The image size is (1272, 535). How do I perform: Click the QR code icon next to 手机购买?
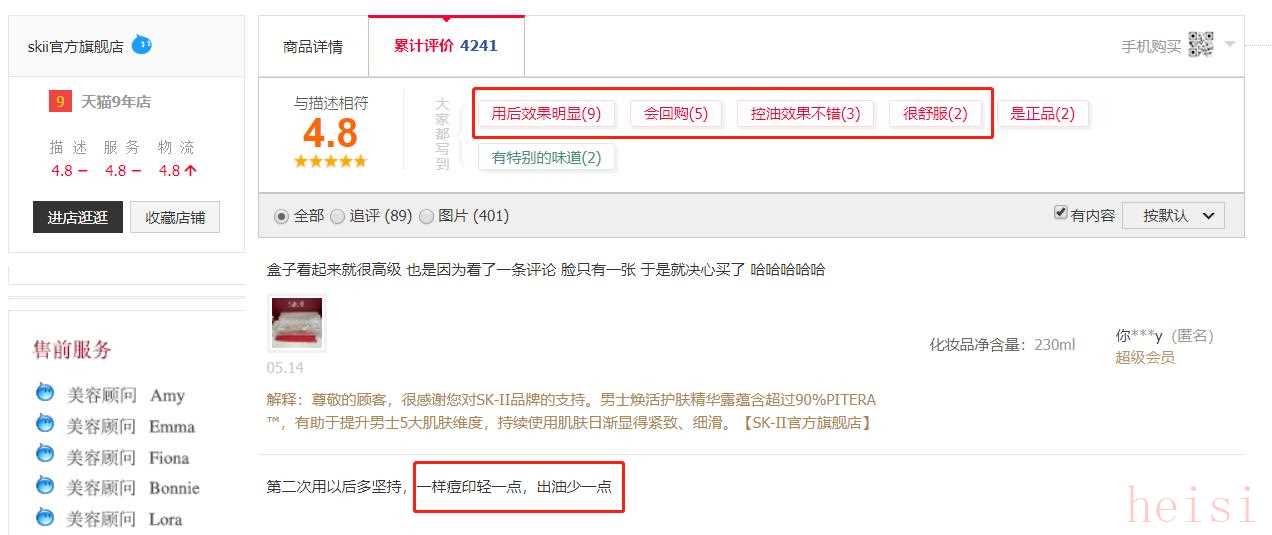[x=1200, y=45]
